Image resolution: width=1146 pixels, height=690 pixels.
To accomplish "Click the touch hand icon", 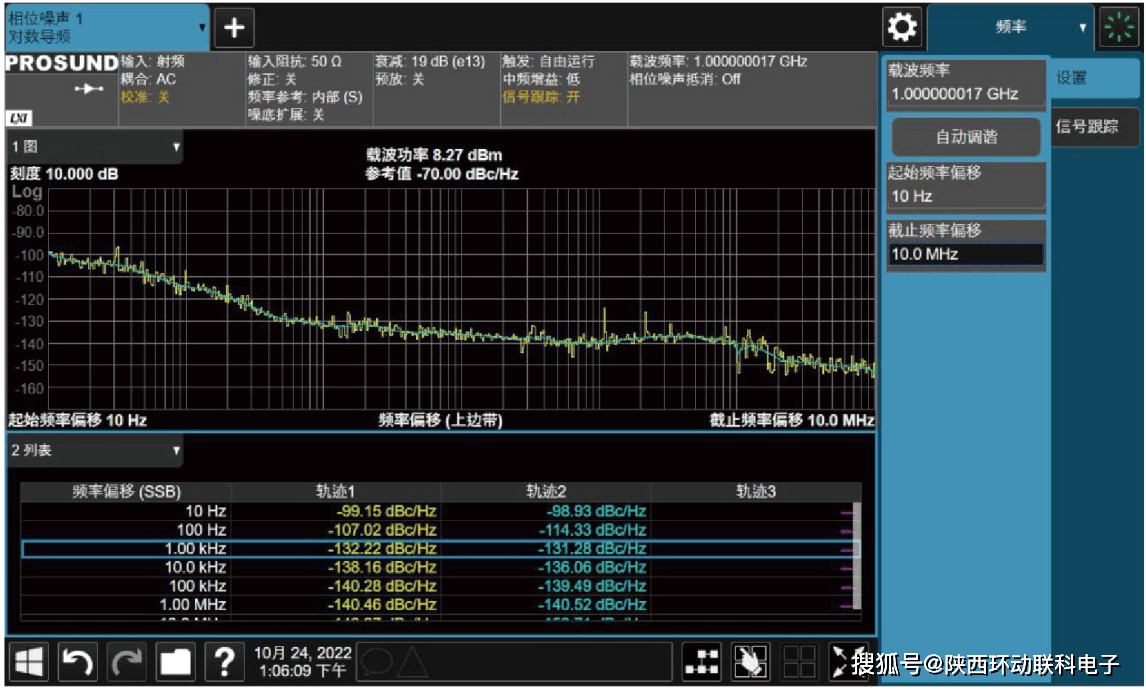I will pyautogui.click(x=751, y=661).
